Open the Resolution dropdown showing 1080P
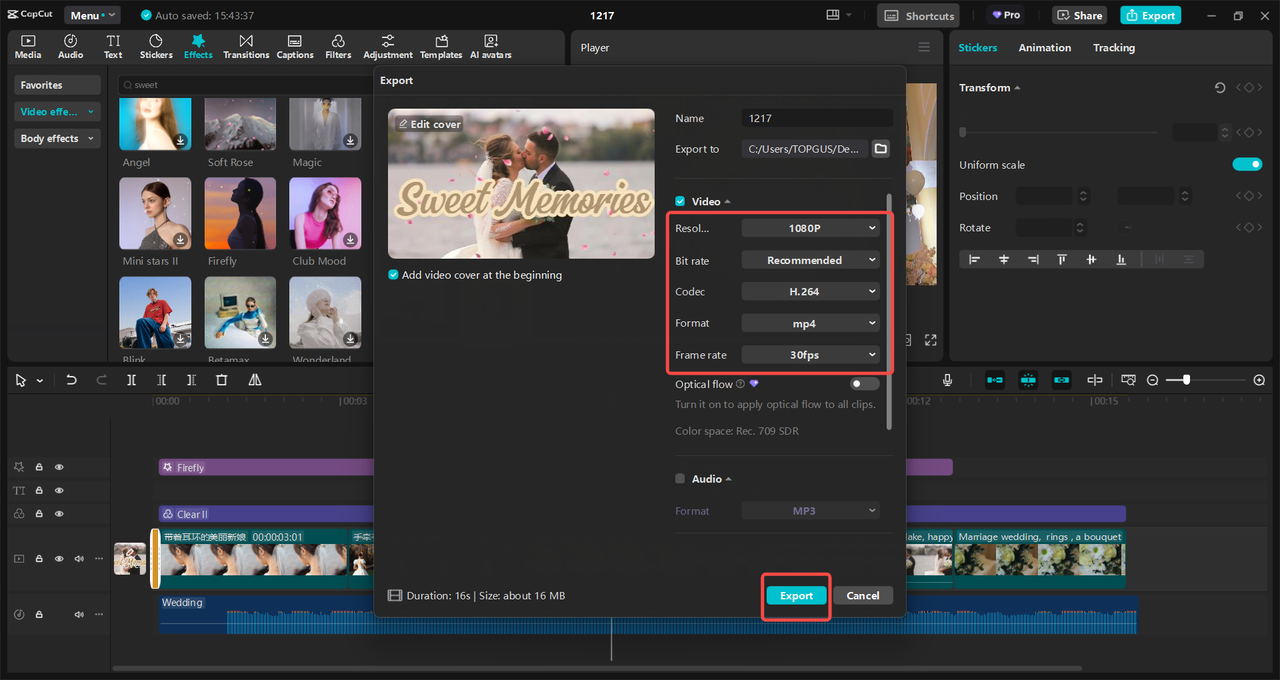Screen dimensions: 1280x680 point(811,228)
